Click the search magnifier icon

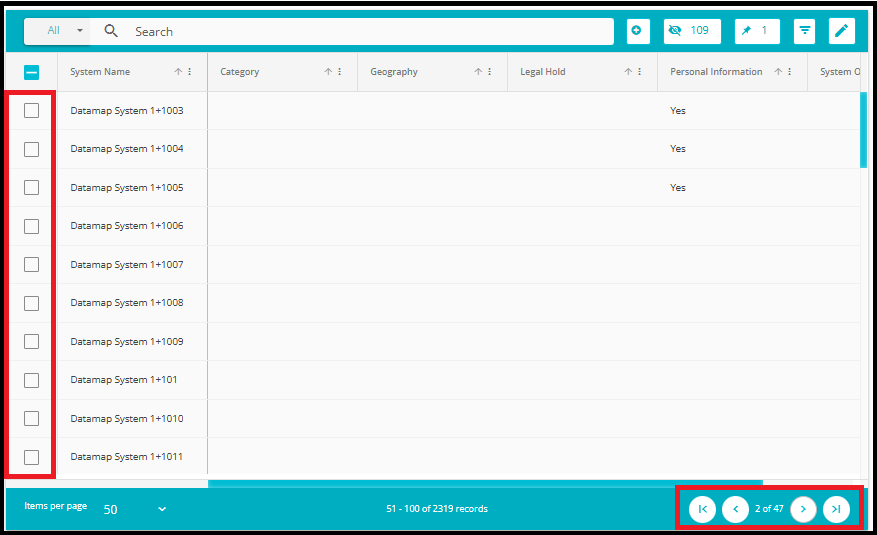pos(111,31)
